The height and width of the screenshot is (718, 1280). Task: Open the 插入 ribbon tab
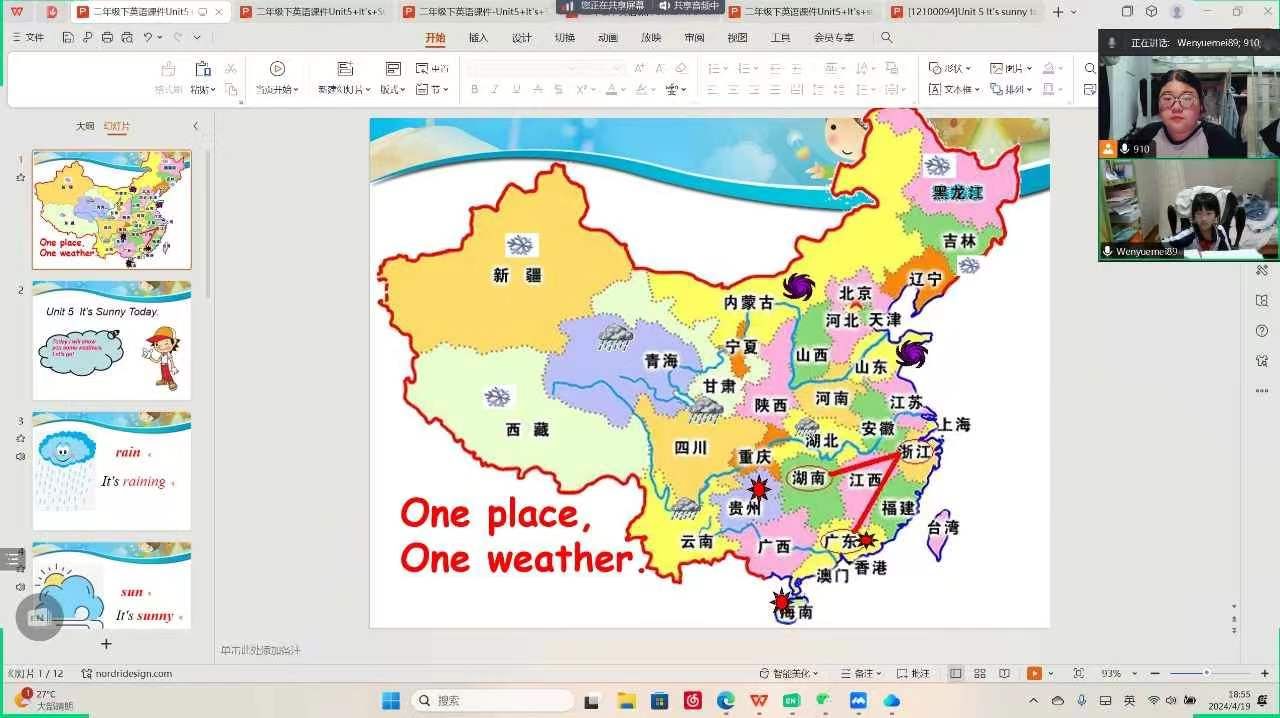(478, 38)
